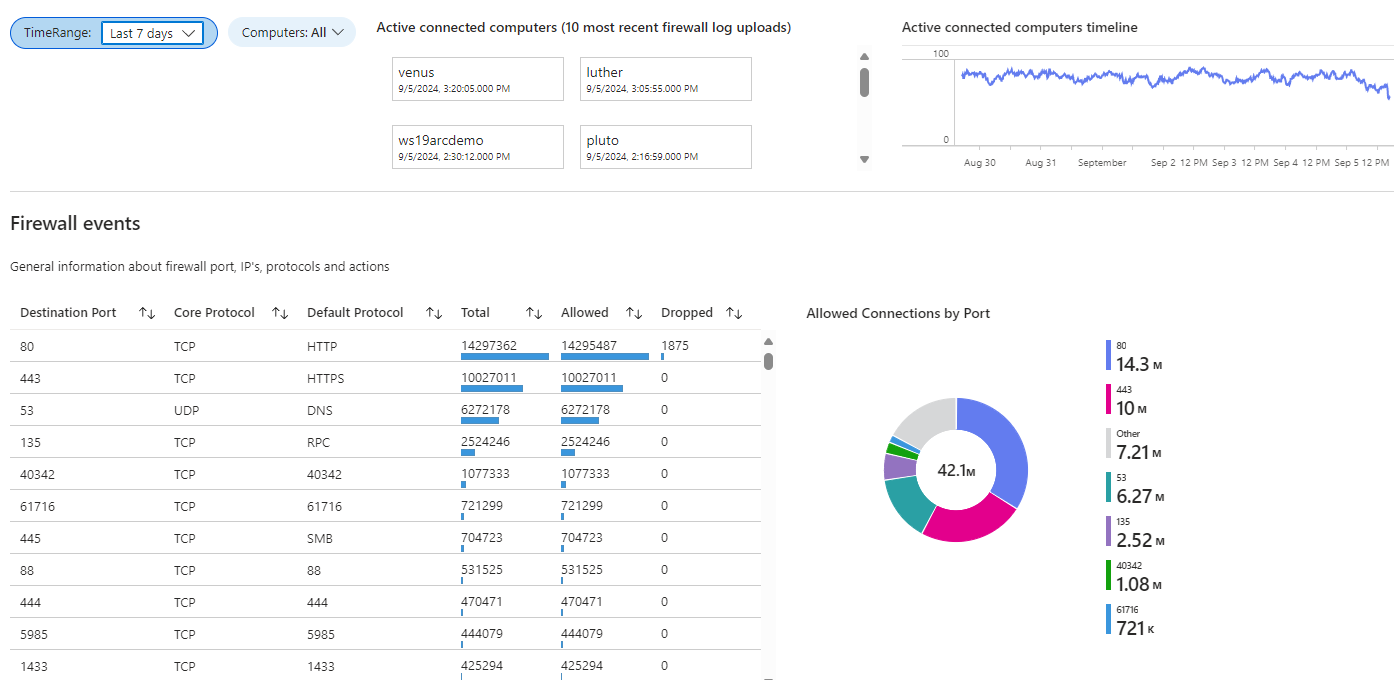Toggle sort on Allowed column arrows
This screenshot has width=1394, height=680.
click(634, 313)
